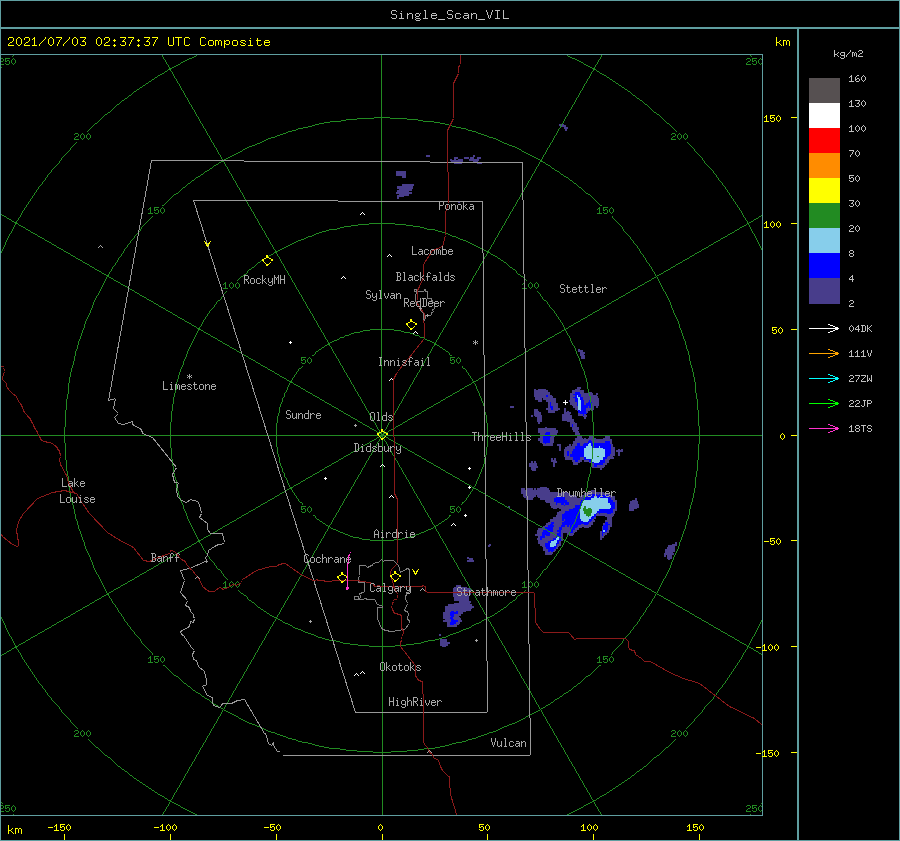Click the yellow diamond marker below RedDeer
Viewport: 900px width, 841px height.
411,324
